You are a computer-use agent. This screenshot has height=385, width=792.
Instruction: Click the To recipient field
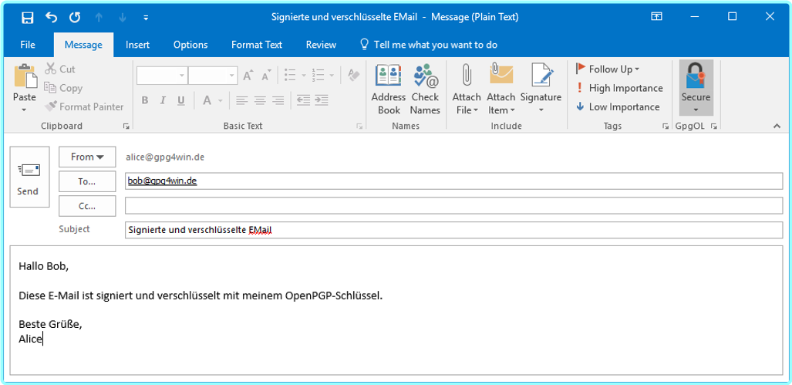point(454,181)
